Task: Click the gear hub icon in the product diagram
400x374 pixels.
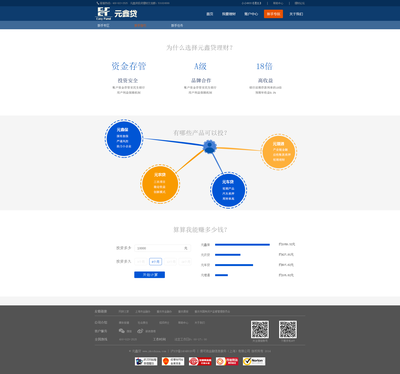Action: 209,147
